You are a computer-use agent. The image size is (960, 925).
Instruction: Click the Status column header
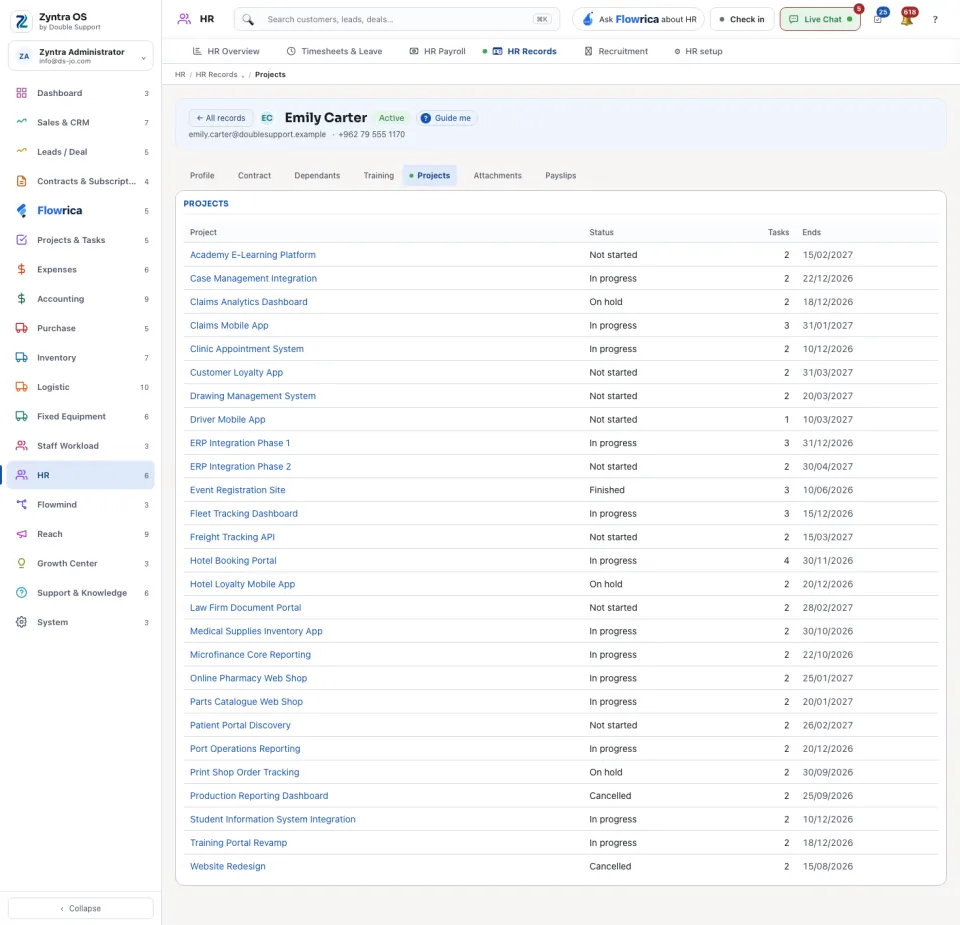601,233
